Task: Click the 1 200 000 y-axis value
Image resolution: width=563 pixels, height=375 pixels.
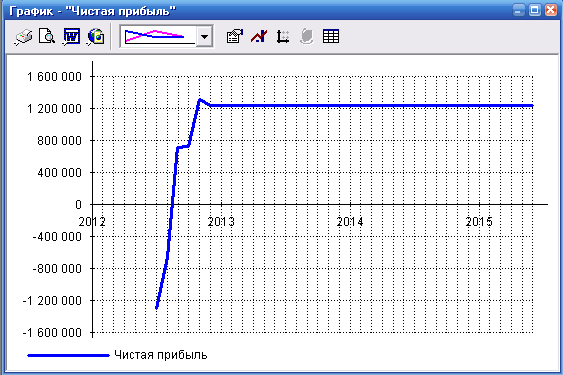Action: click(55, 108)
